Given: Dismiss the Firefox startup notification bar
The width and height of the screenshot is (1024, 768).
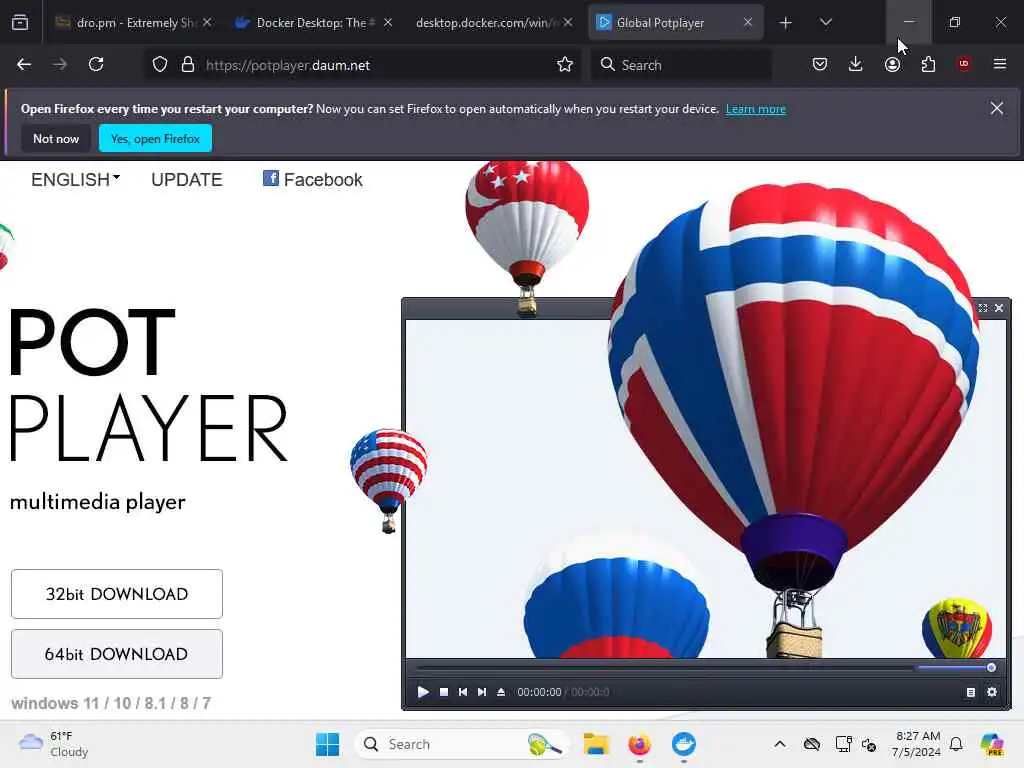Looking at the screenshot, I should tap(997, 108).
